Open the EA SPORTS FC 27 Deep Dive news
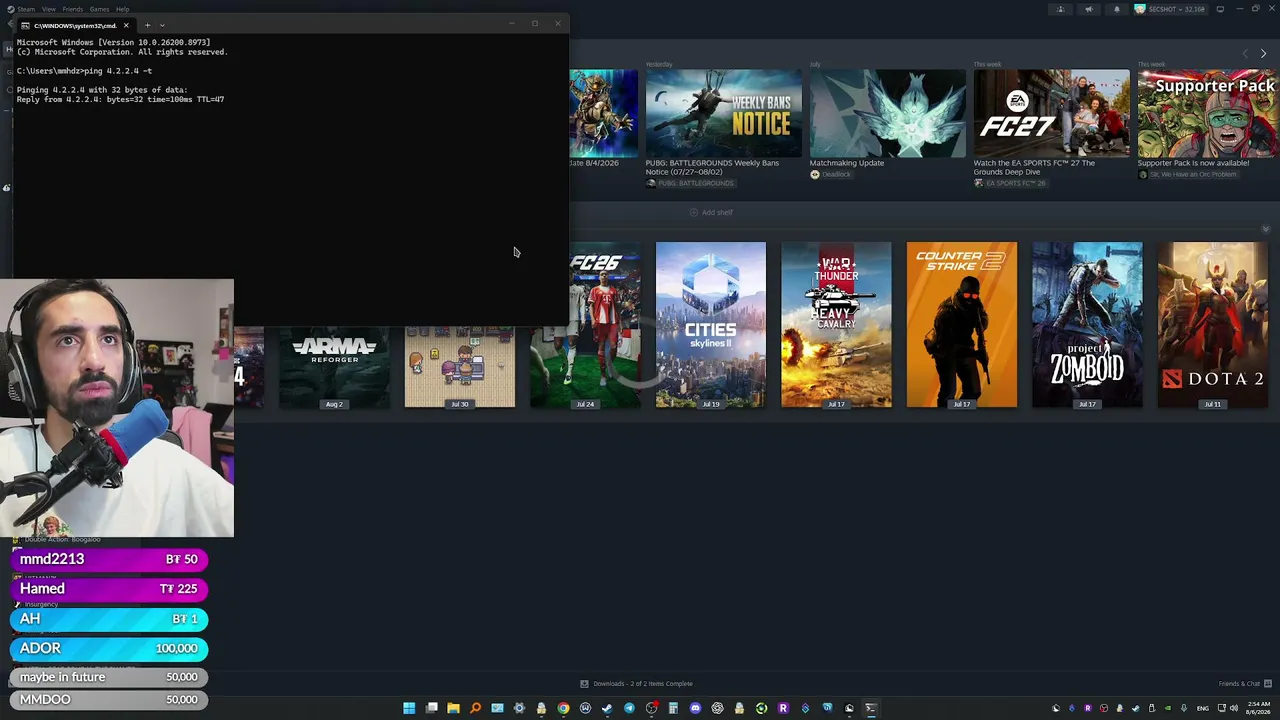 pyautogui.click(x=1051, y=113)
